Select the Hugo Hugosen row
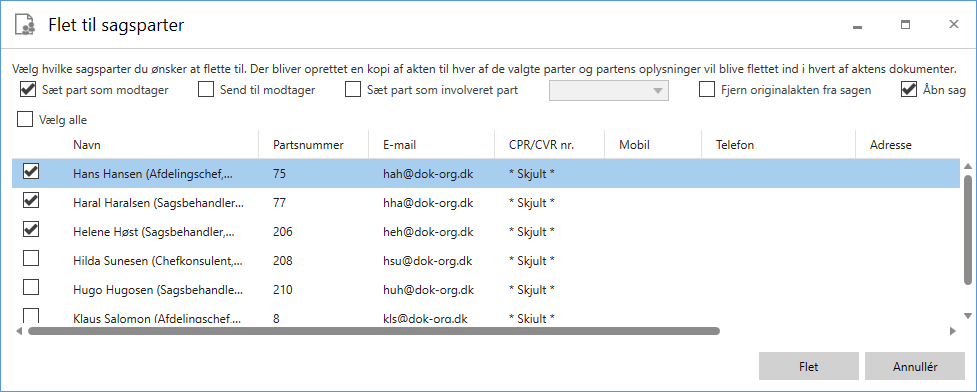 coord(486,290)
